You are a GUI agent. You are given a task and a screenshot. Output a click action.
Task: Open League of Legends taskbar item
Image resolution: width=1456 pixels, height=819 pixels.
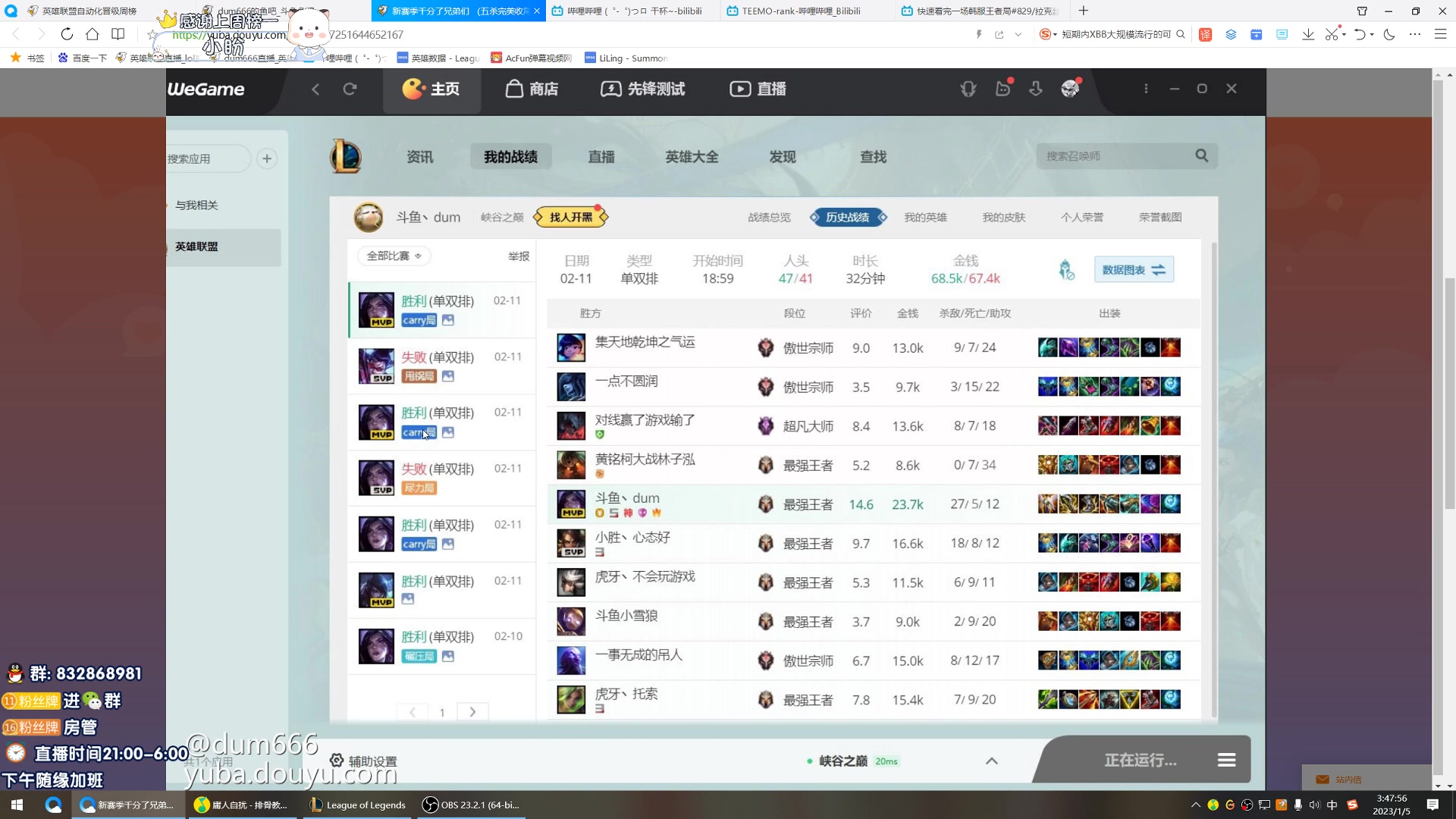[358, 805]
